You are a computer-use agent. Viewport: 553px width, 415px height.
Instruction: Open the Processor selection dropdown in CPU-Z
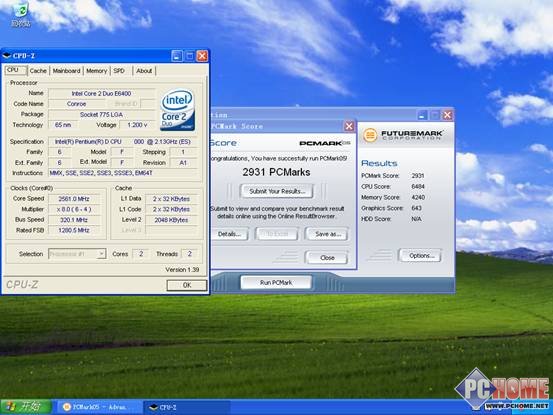[77, 254]
